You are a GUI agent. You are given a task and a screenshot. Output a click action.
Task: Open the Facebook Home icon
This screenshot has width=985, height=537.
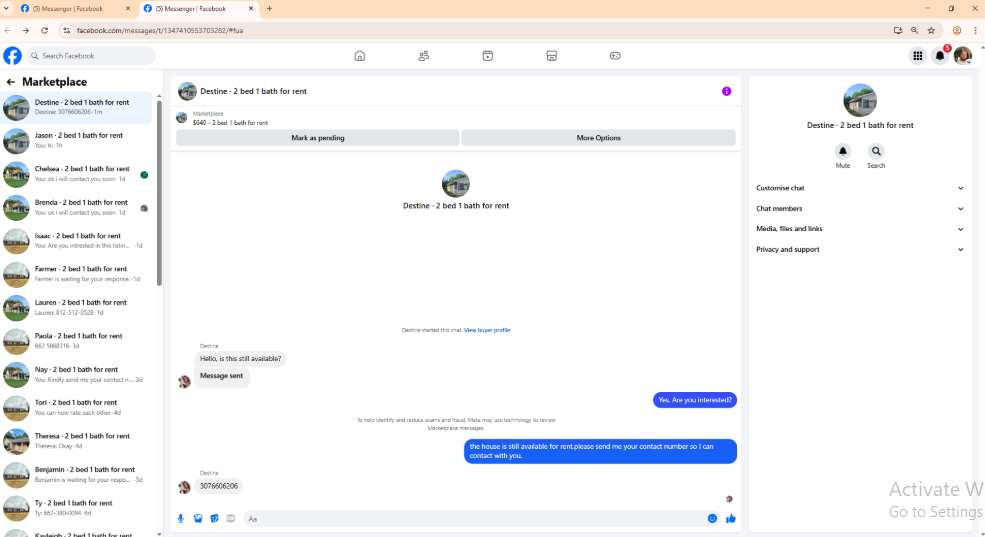click(359, 56)
